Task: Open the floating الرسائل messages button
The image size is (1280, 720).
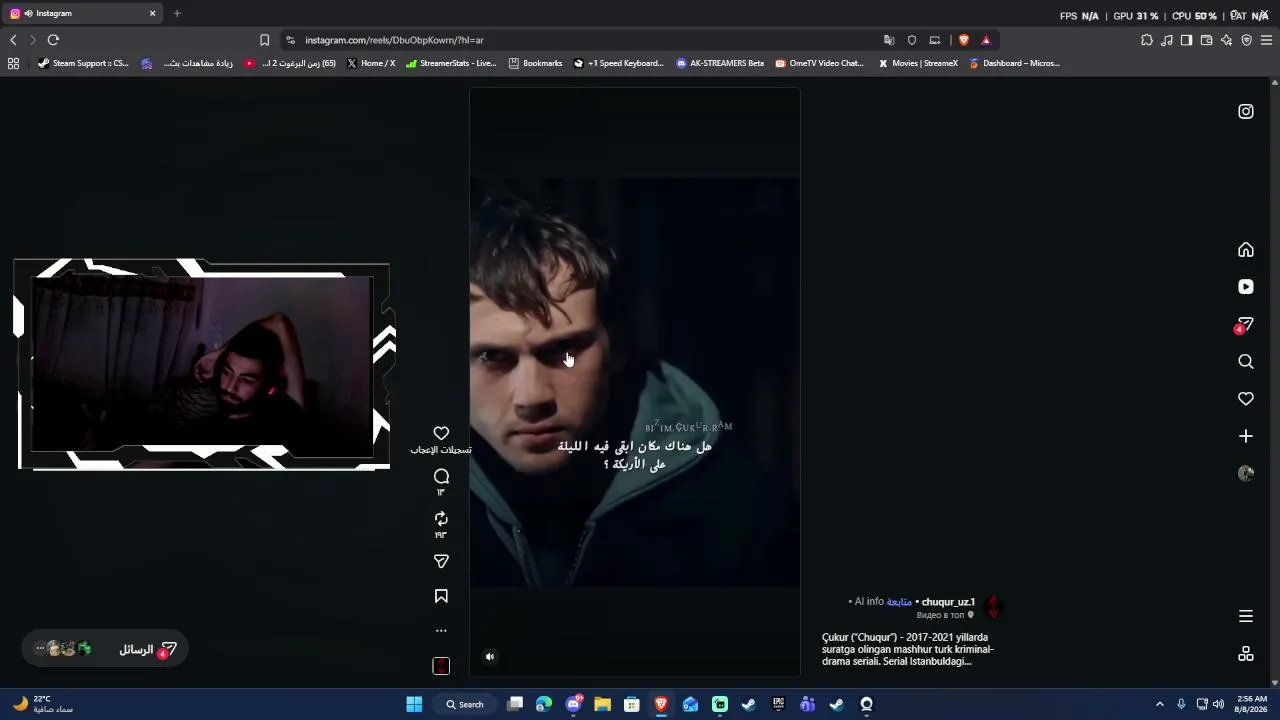Action: [105, 649]
